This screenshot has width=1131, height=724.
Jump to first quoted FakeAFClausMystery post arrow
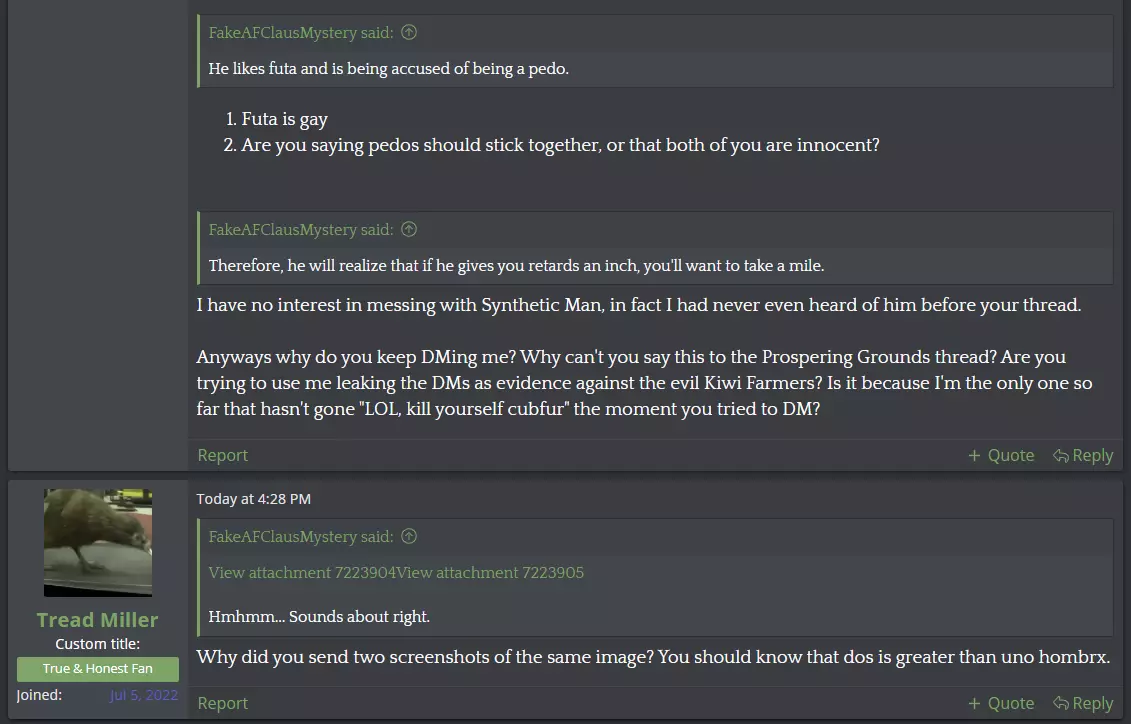coord(409,32)
